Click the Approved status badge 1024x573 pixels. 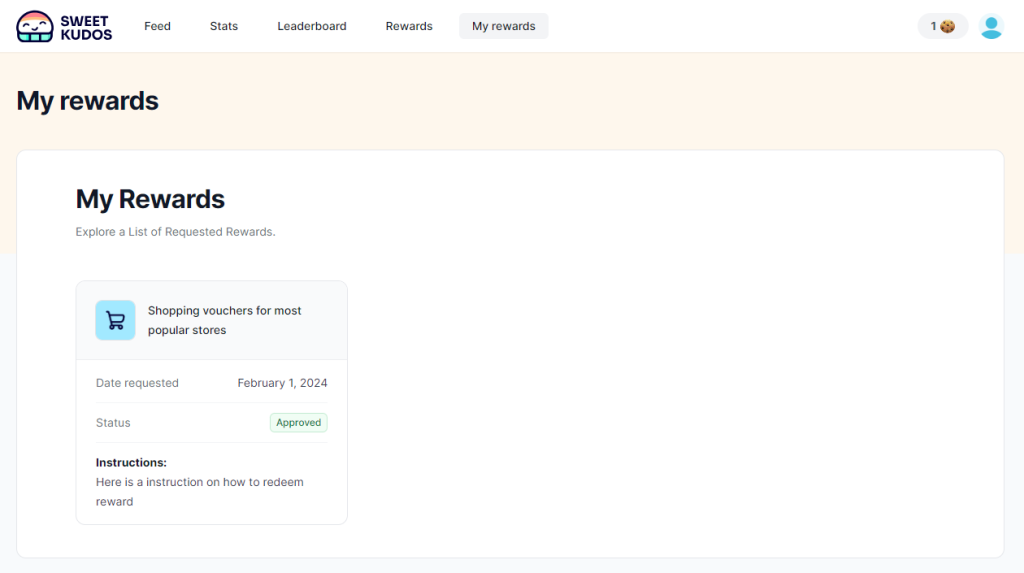coord(298,423)
